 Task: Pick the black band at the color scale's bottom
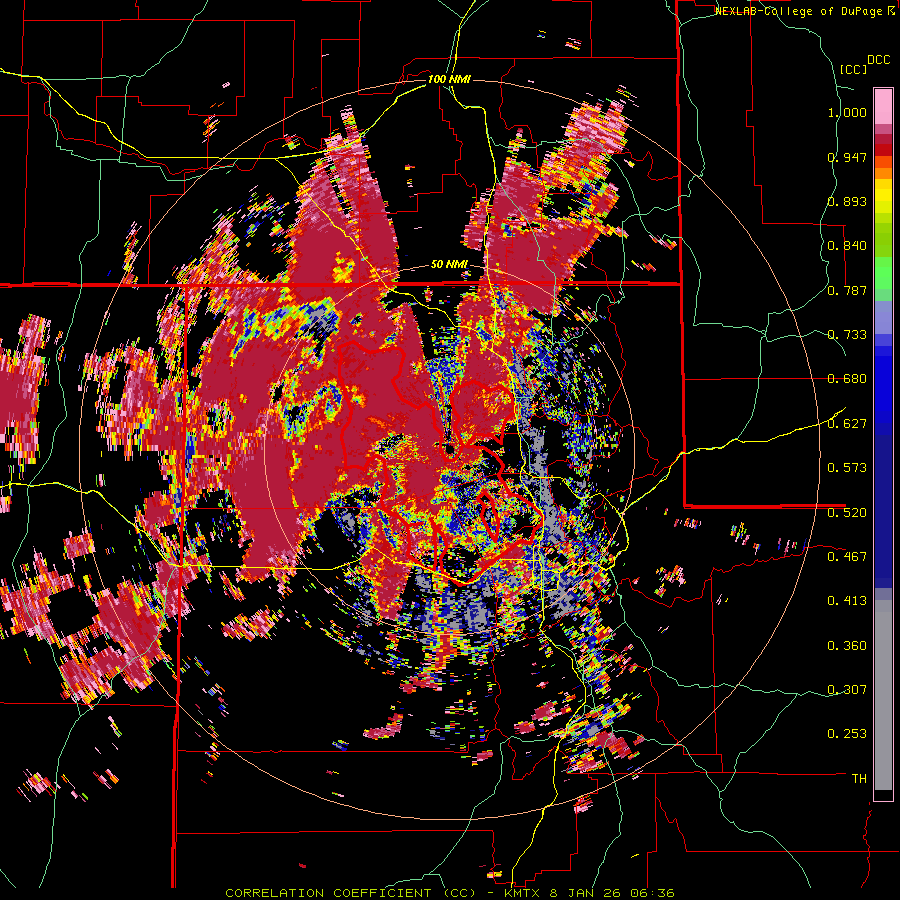[883, 796]
